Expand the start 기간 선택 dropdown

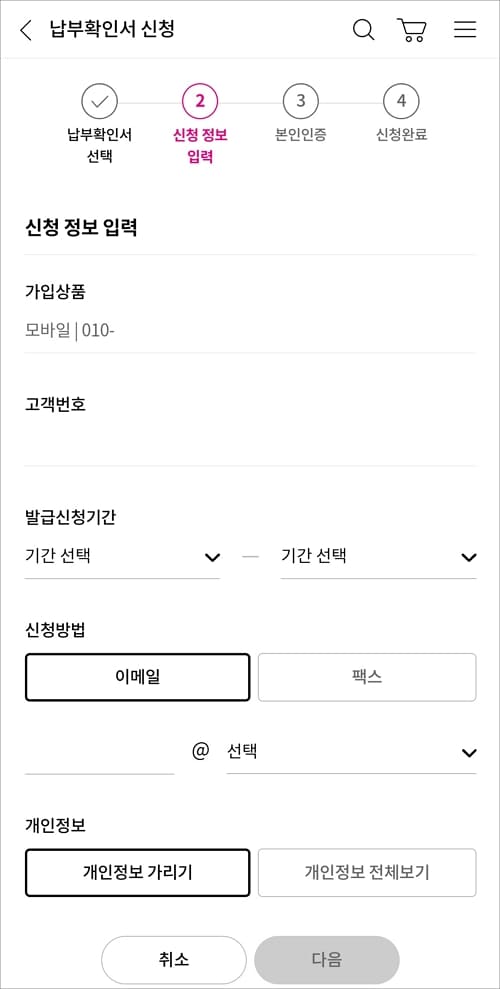point(122,557)
